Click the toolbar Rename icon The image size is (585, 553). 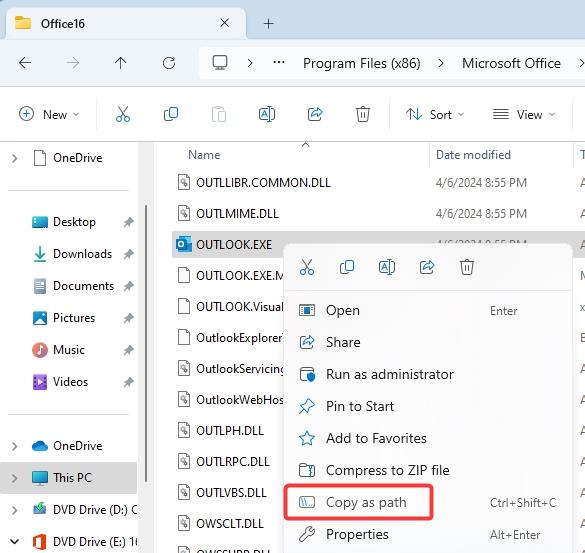tap(267, 114)
